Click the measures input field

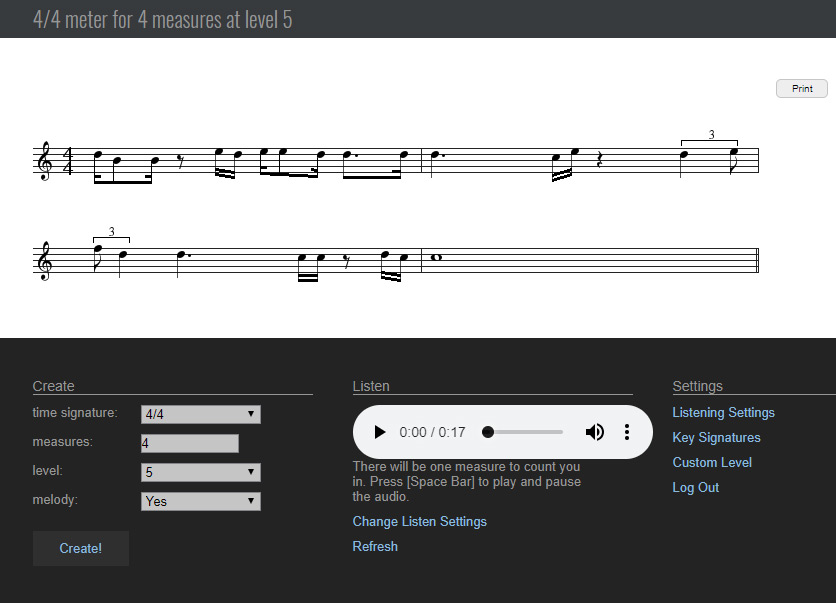tap(189, 443)
